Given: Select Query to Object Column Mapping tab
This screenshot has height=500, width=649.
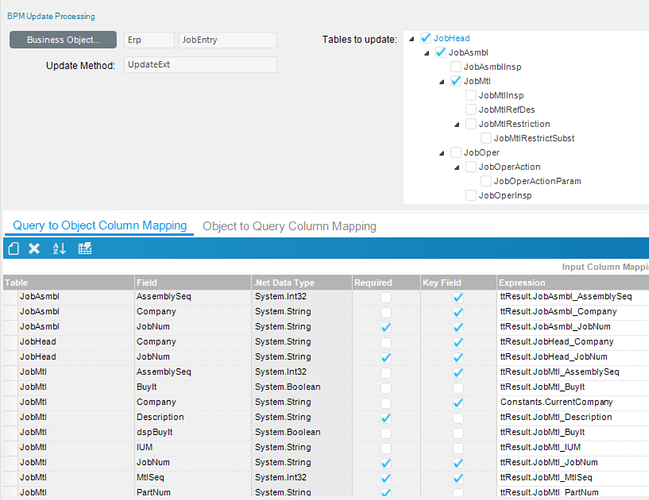Looking at the screenshot, I should tap(100, 226).
